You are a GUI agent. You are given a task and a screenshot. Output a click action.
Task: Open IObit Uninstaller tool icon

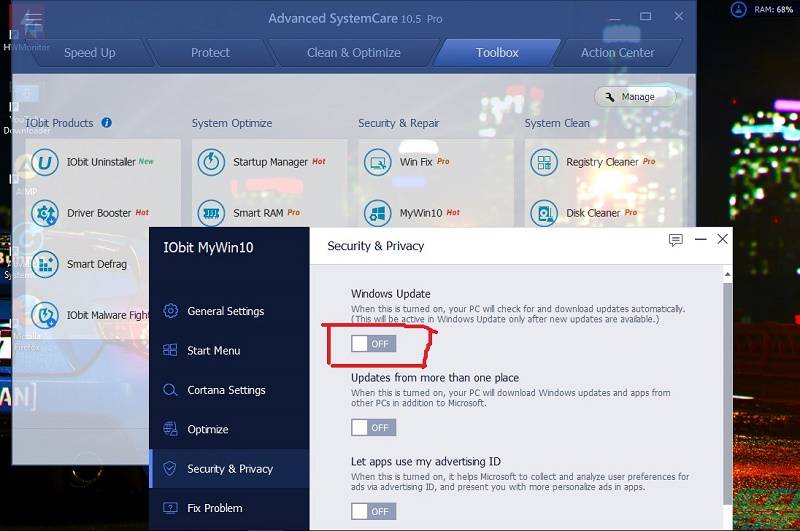[45, 162]
